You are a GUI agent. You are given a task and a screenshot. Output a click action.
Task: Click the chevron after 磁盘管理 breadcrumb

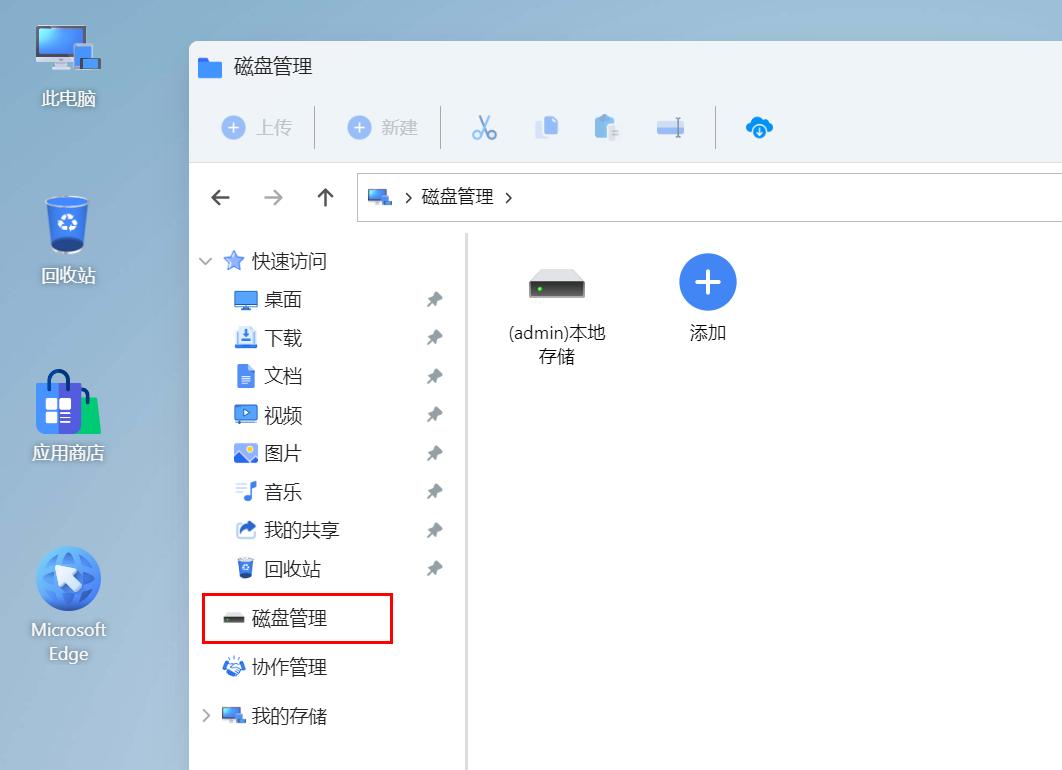510,197
